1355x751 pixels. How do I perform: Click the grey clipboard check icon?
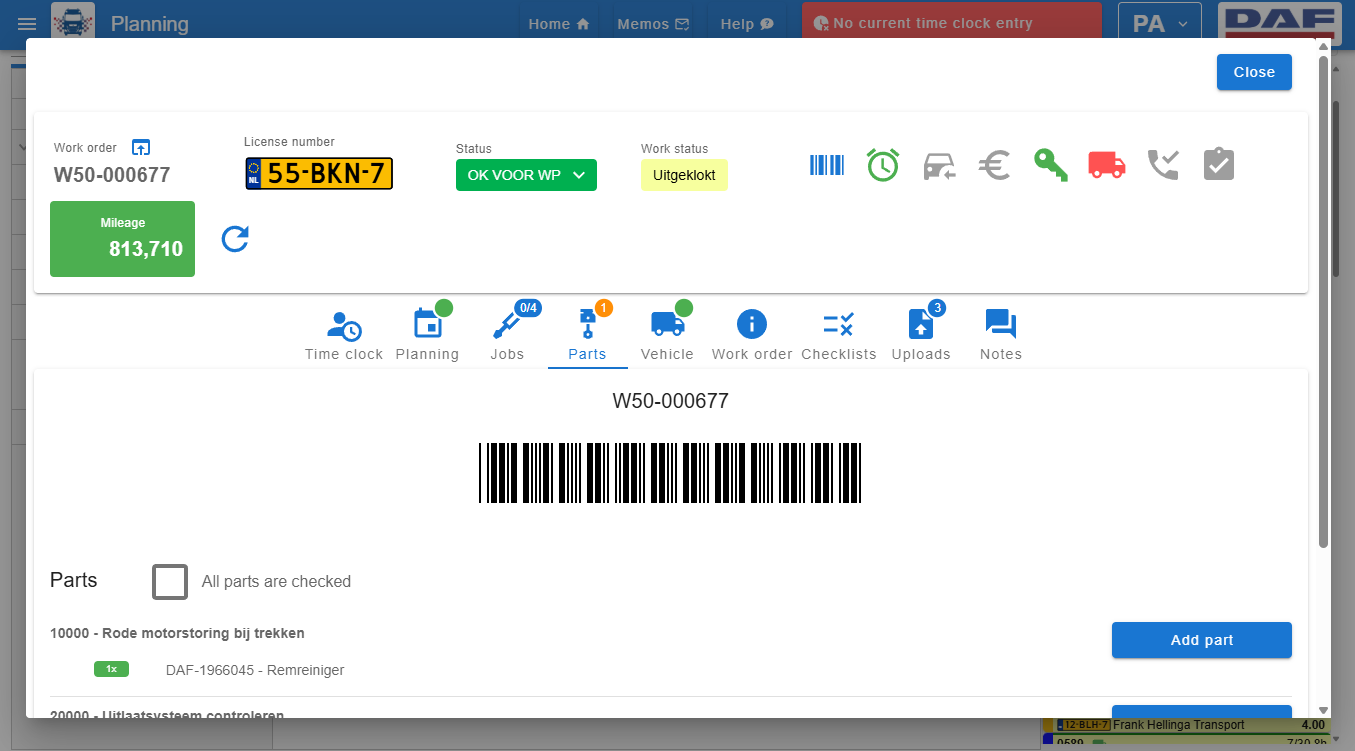[x=1219, y=165]
